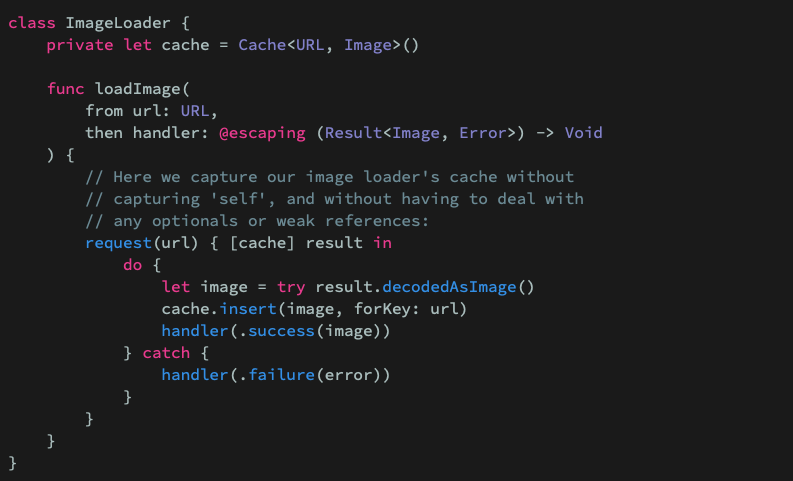Click the Void return type

pos(583,133)
